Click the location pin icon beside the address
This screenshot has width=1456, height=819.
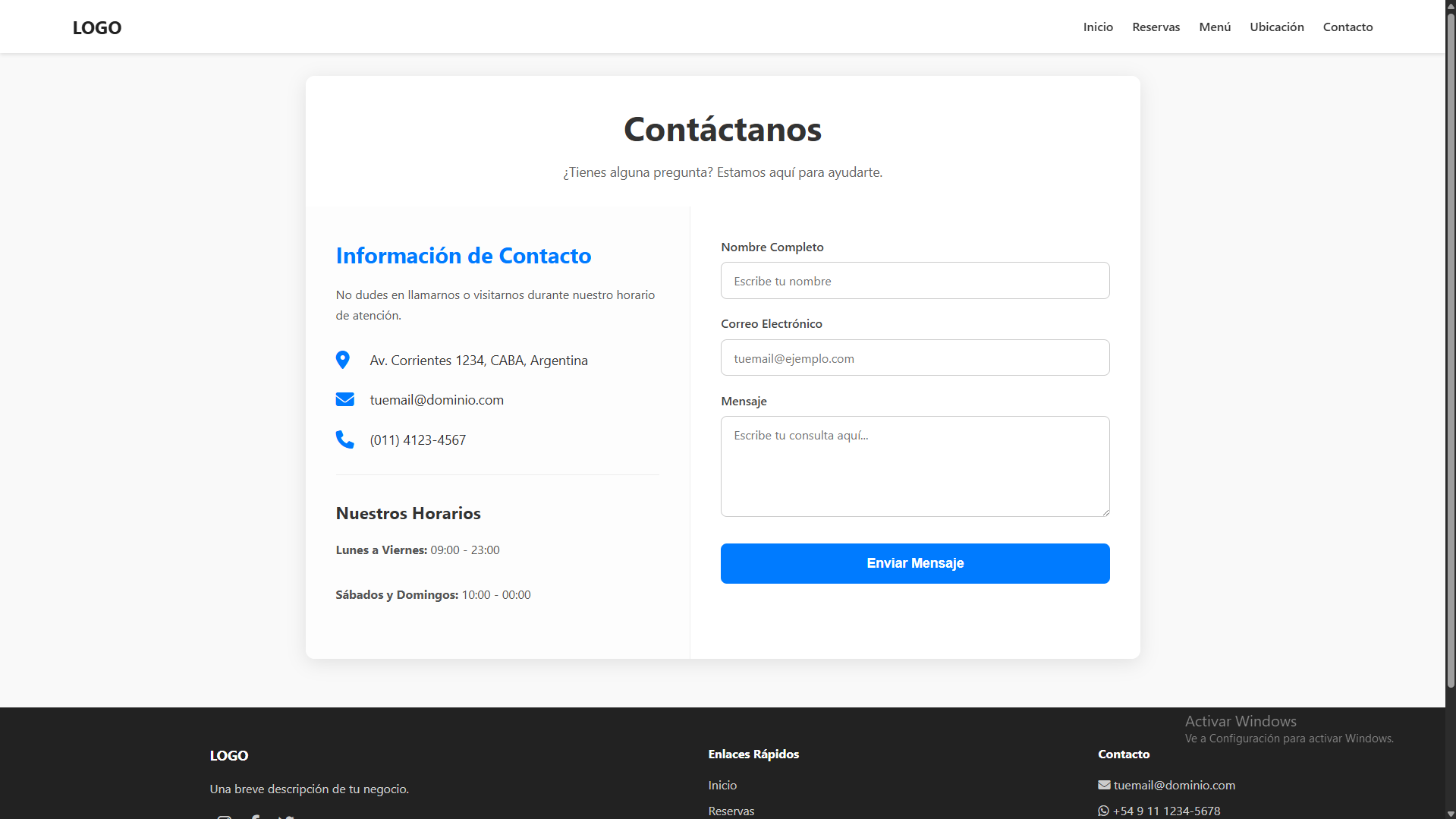coord(343,360)
